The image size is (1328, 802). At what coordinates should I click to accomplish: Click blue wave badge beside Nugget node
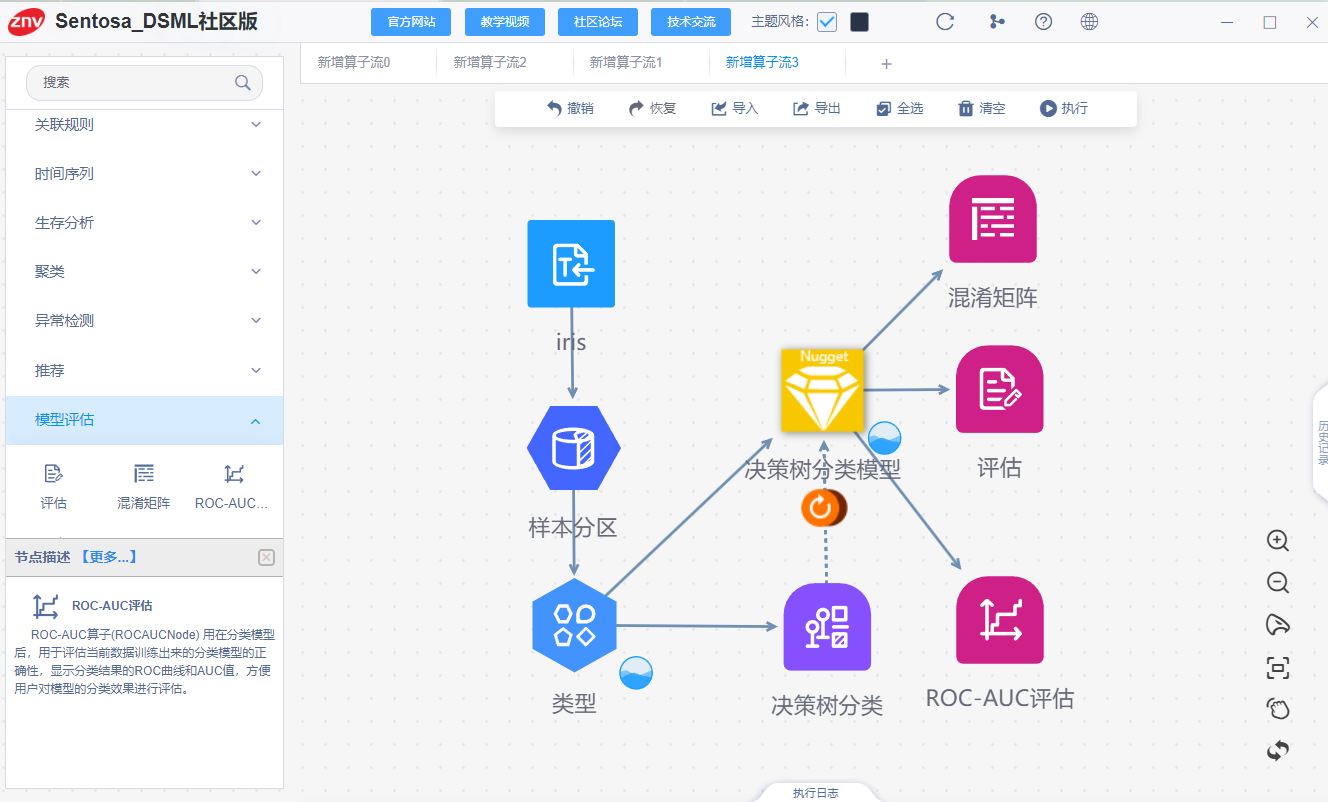pos(884,439)
